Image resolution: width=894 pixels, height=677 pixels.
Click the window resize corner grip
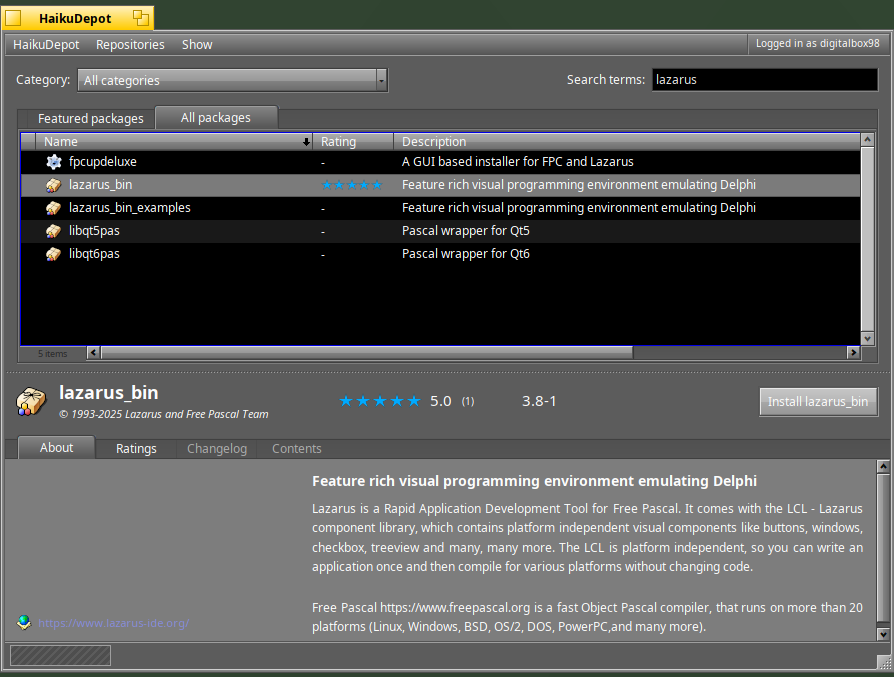click(x=885, y=662)
